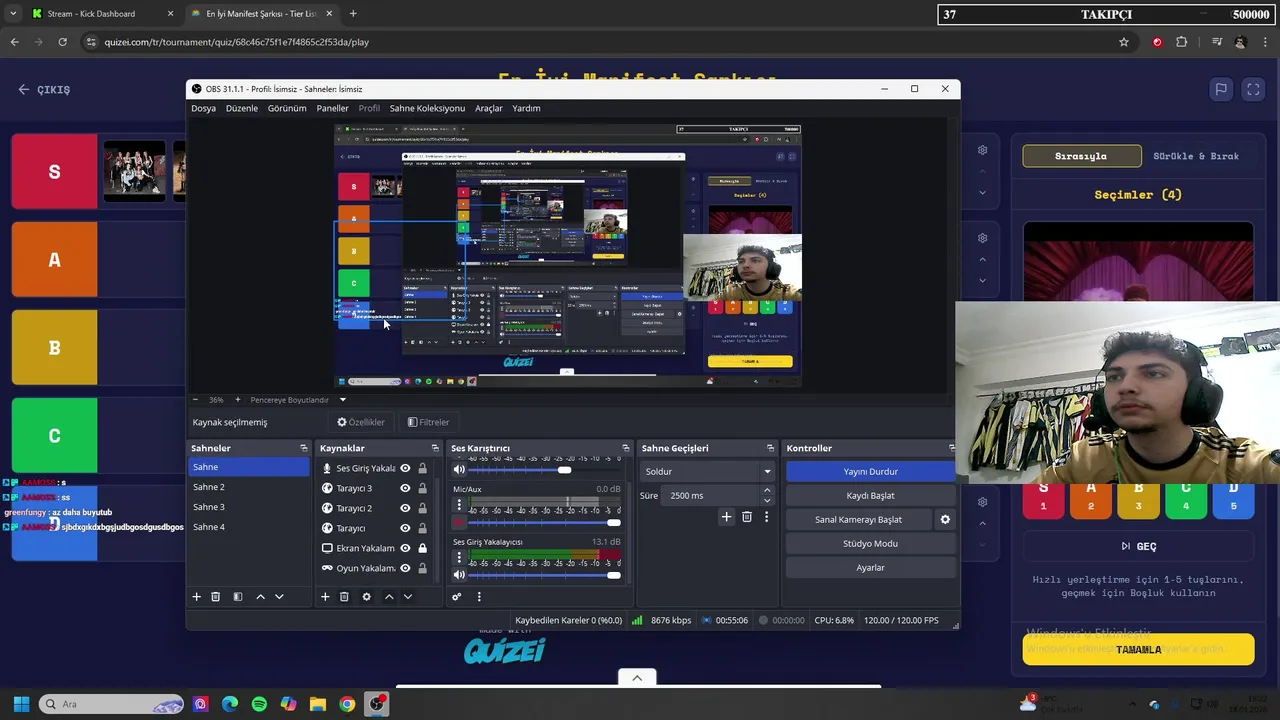Open the Paneller menu in OBS
This screenshot has height=720, width=1280.
(x=333, y=108)
